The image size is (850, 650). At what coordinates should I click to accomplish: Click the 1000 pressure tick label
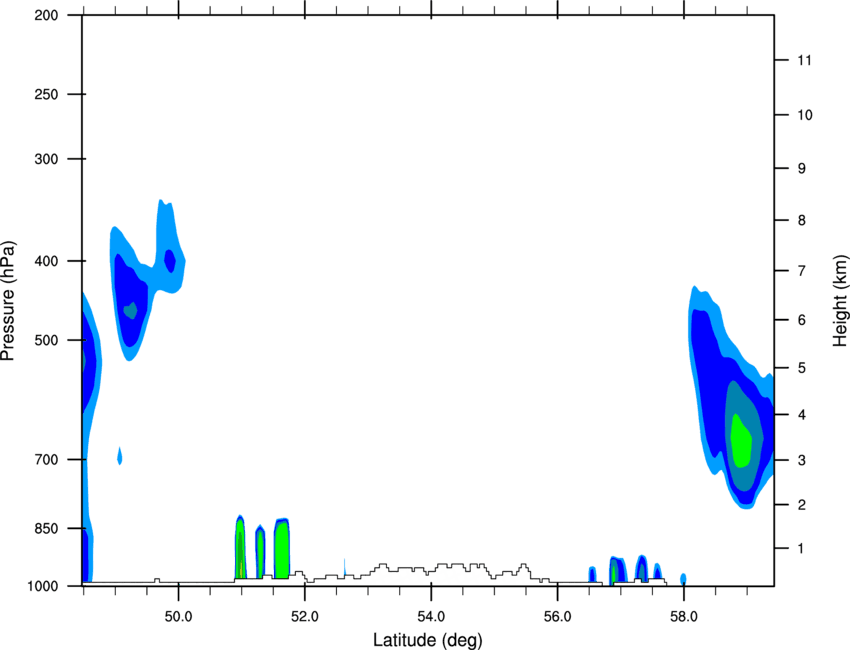[x=43, y=586]
